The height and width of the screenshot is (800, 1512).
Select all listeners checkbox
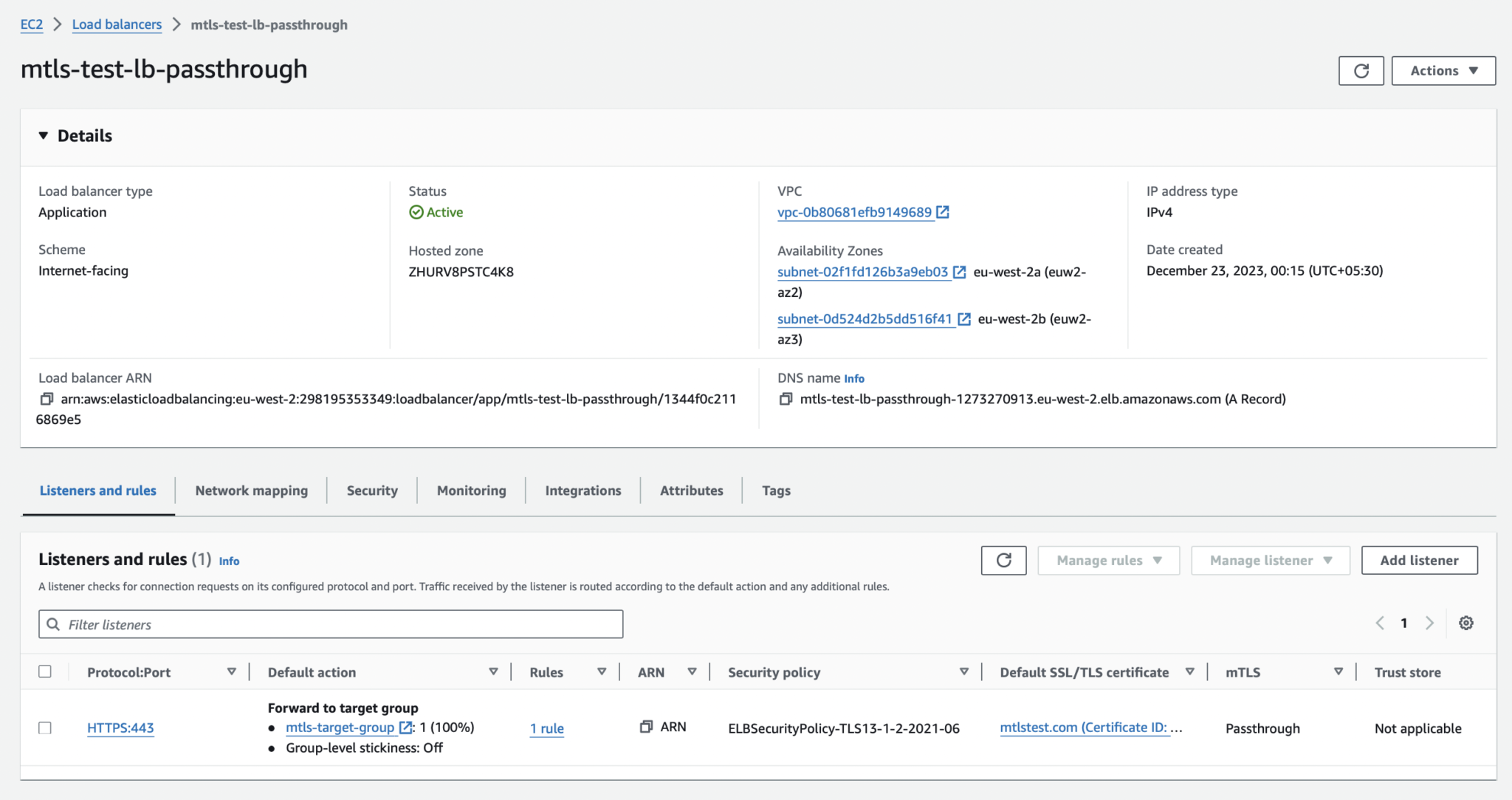pos(44,671)
